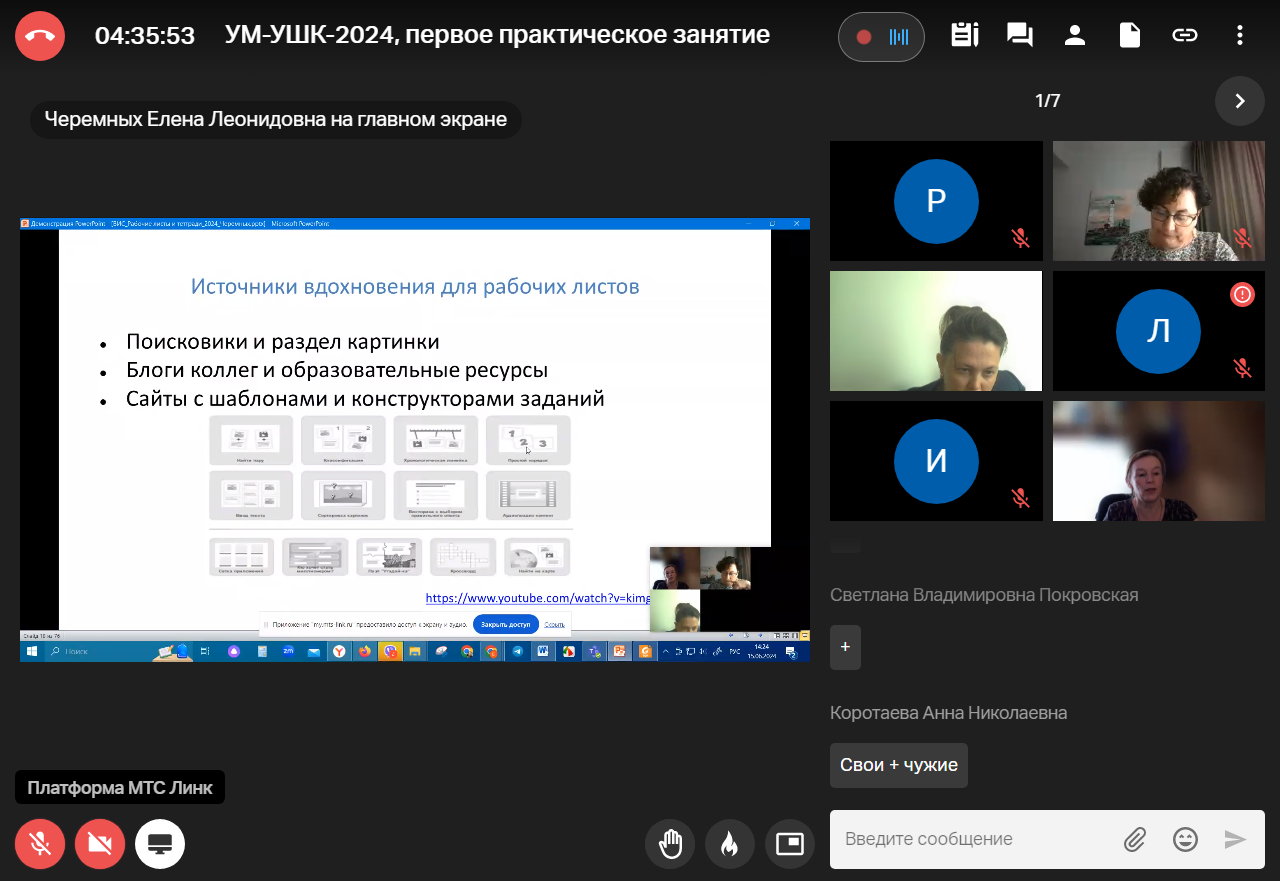Click the plus reaction under Светлана's message
The width and height of the screenshot is (1280, 881).
845,647
